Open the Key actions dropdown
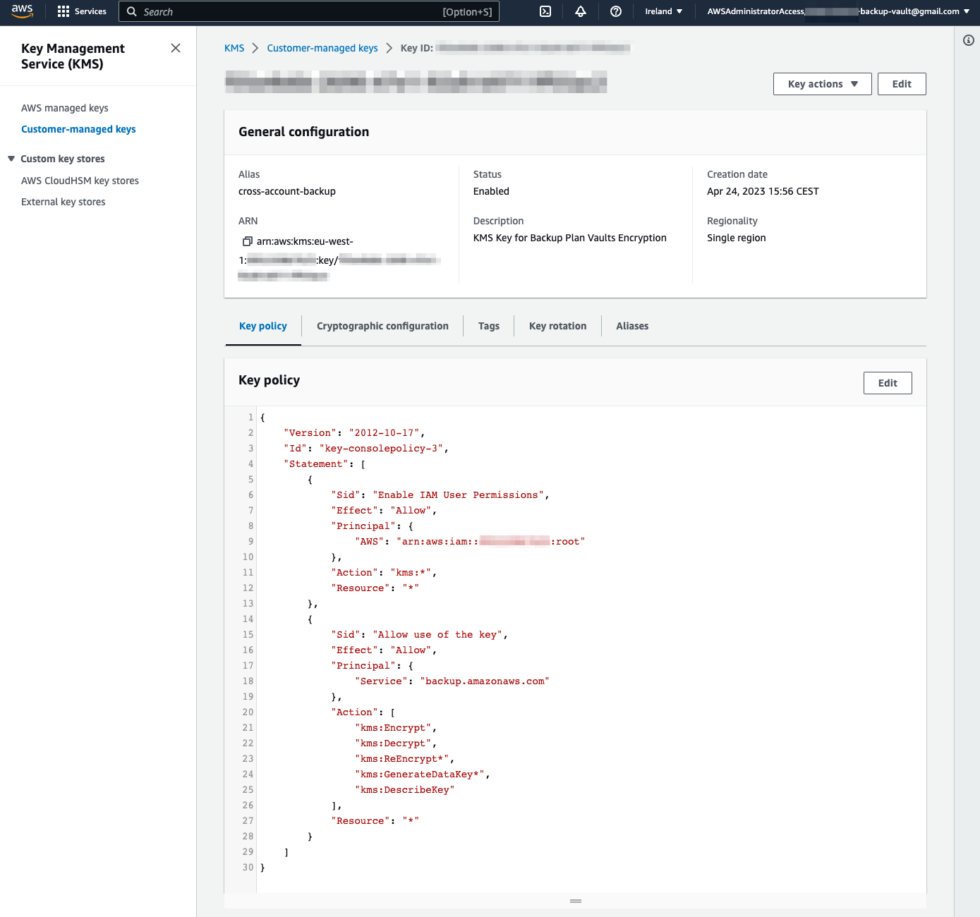 click(822, 84)
